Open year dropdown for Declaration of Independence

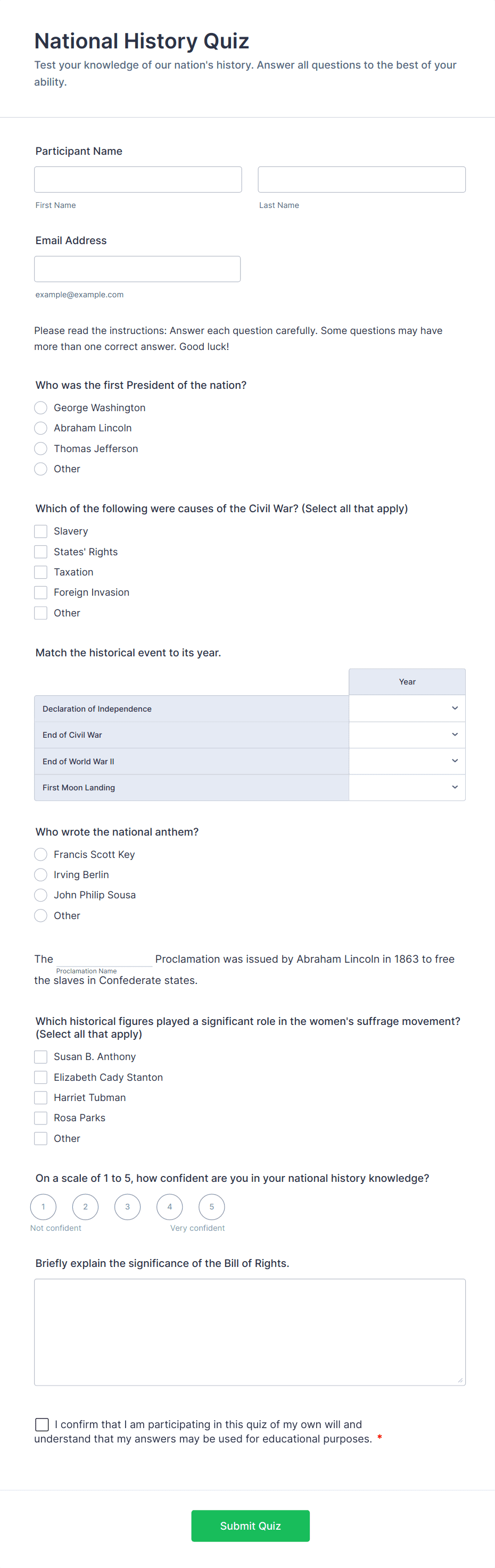click(x=407, y=708)
